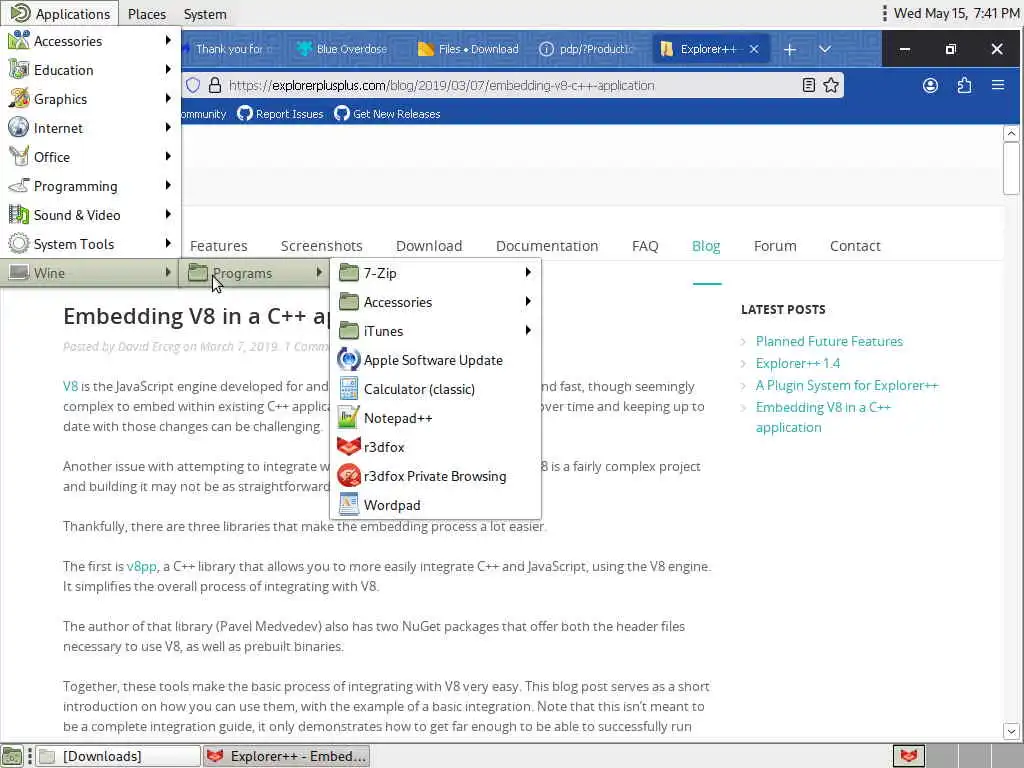Open Report Issues bookmark
The width and height of the screenshot is (1024, 768).
[280, 114]
